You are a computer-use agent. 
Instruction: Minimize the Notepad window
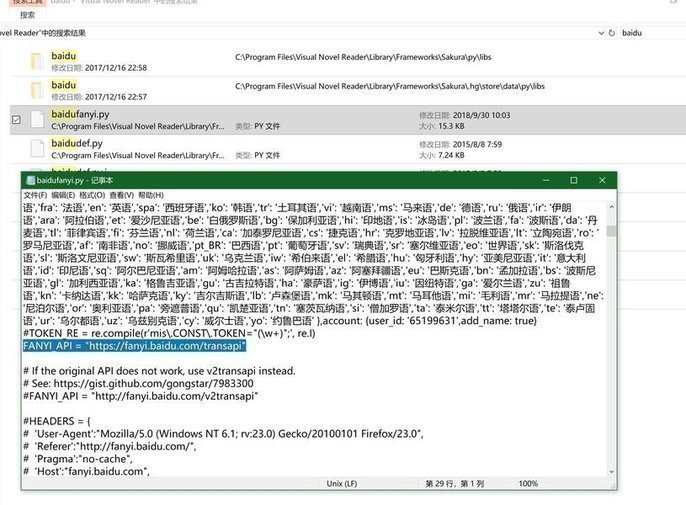tap(546, 180)
